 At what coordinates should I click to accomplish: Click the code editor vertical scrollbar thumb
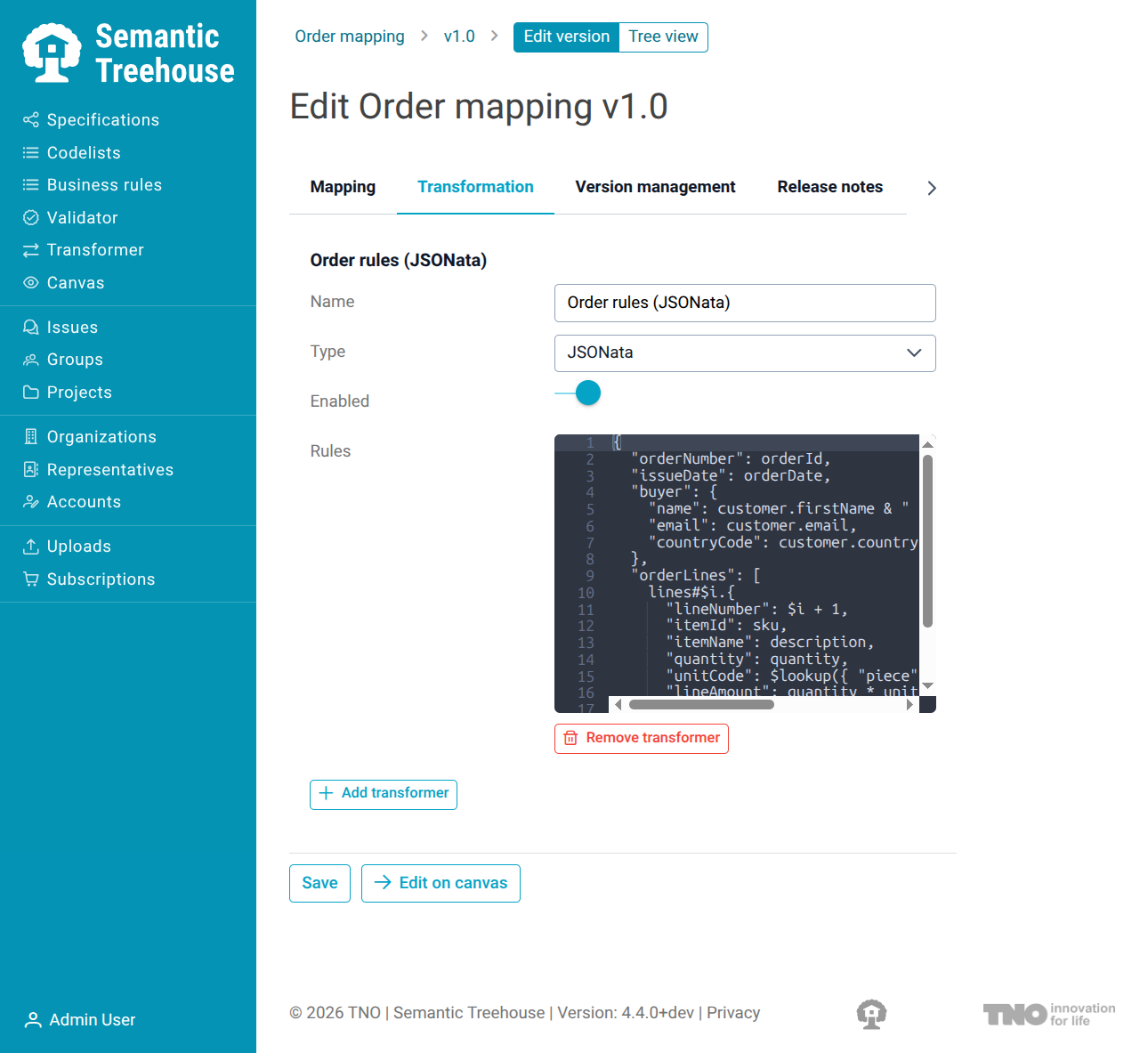click(x=928, y=541)
